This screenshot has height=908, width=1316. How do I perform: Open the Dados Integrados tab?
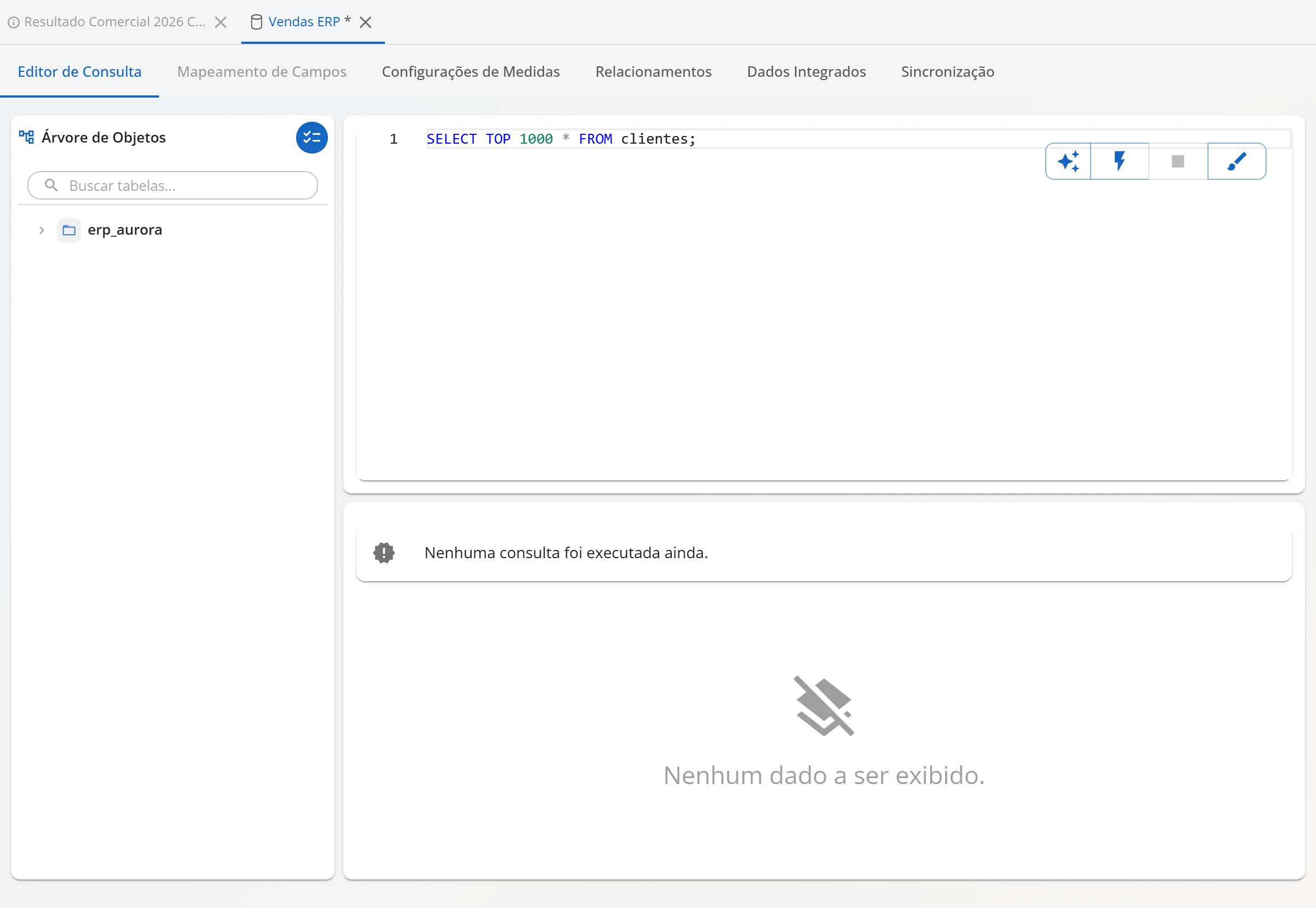[806, 72]
